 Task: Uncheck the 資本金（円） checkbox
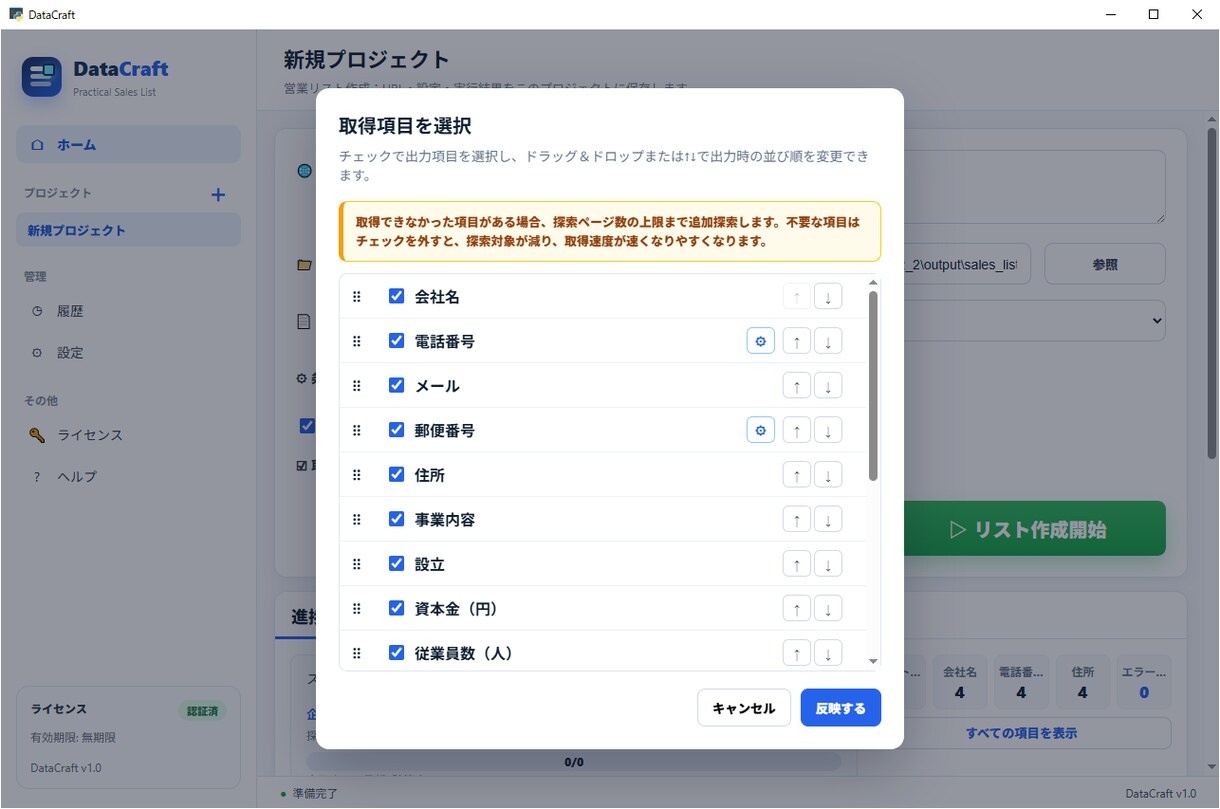(x=396, y=608)
